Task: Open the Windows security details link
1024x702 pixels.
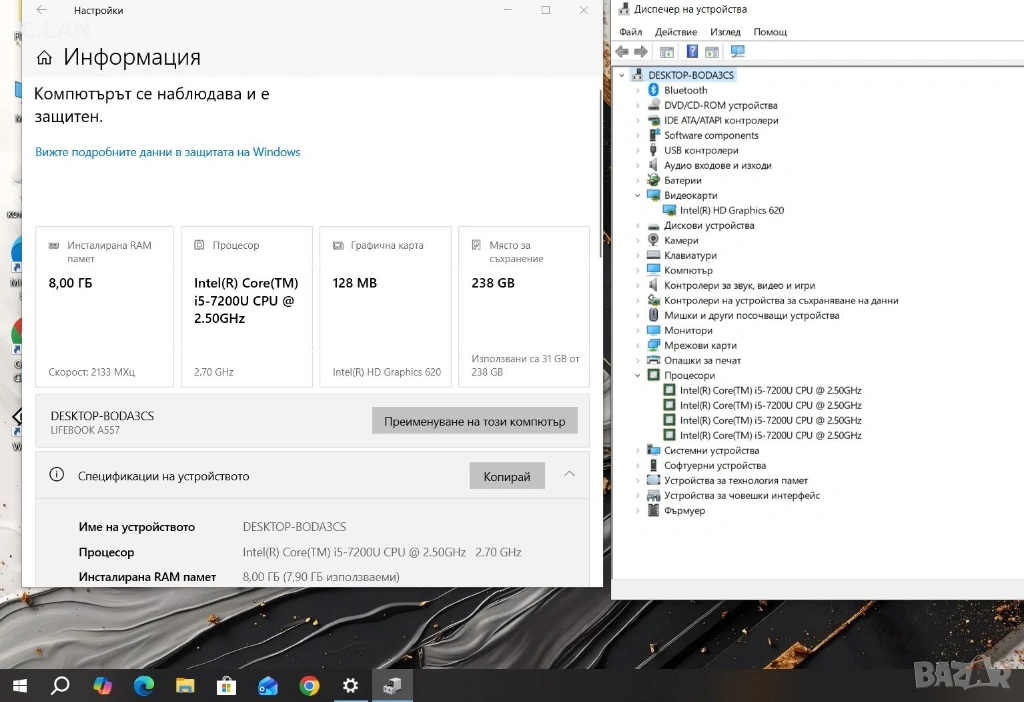Action: click(168, 152)
